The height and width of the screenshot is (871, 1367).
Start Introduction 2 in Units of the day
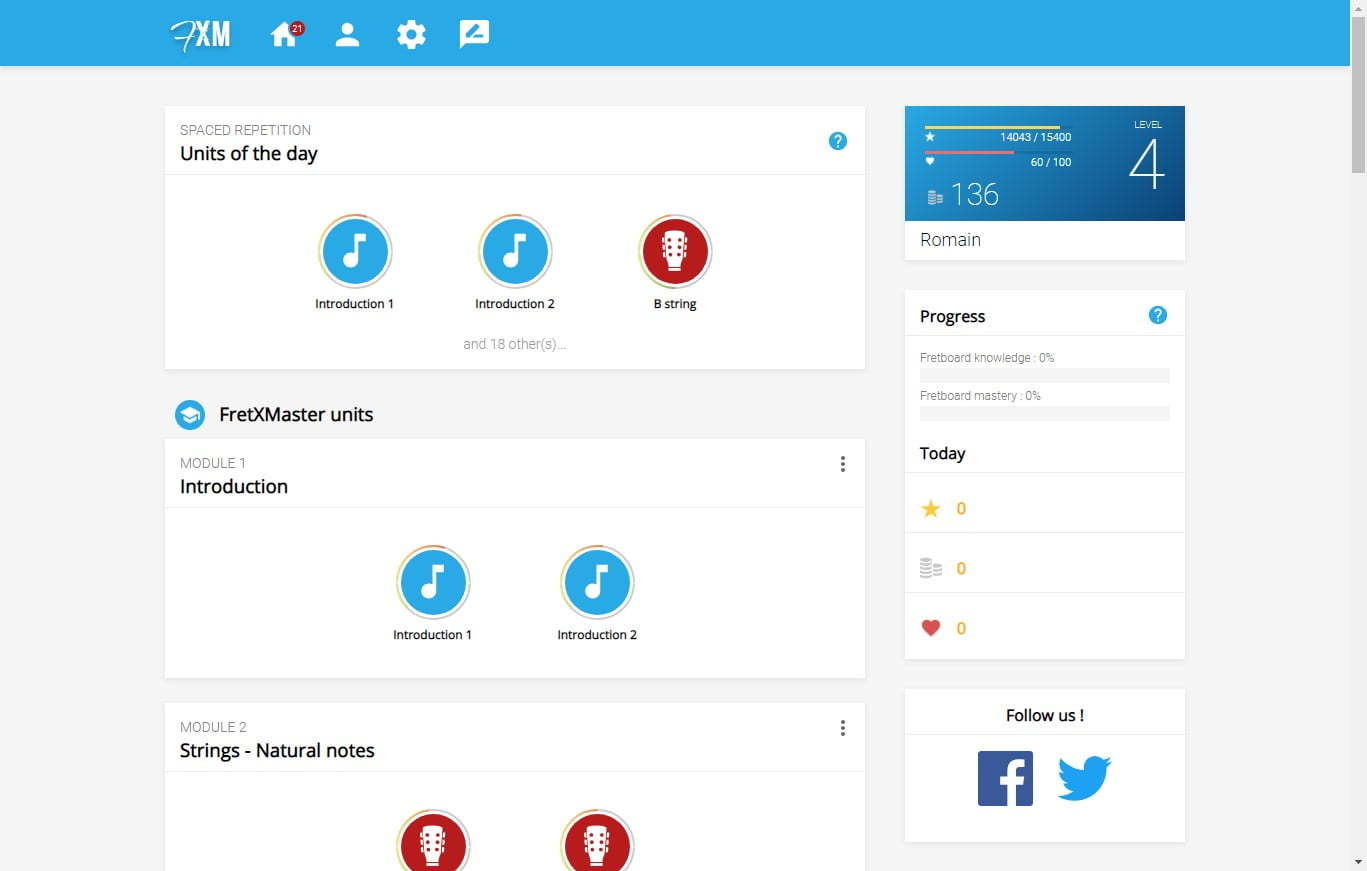[x=515, y=251]
